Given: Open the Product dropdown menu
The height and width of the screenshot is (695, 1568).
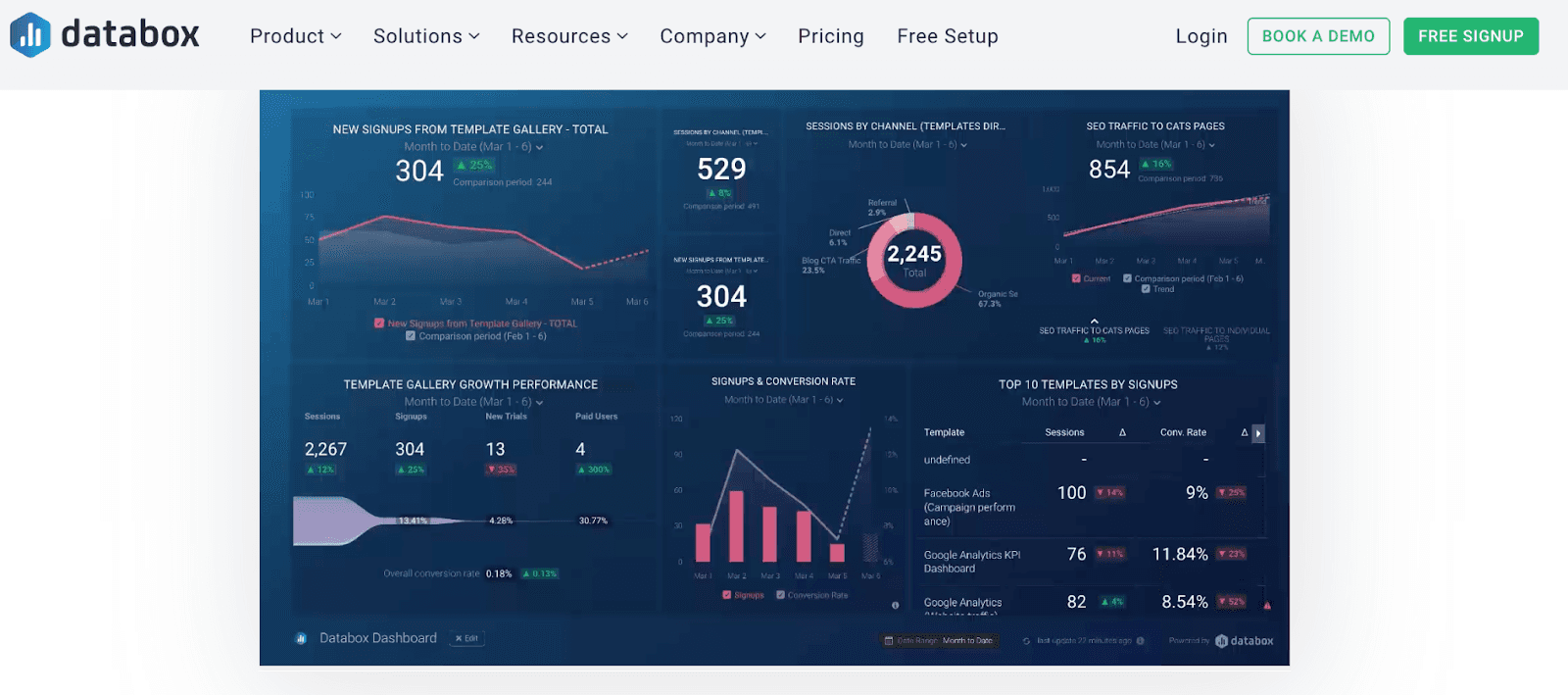Looking at the screenshot, I should click(x=295, y=36).
